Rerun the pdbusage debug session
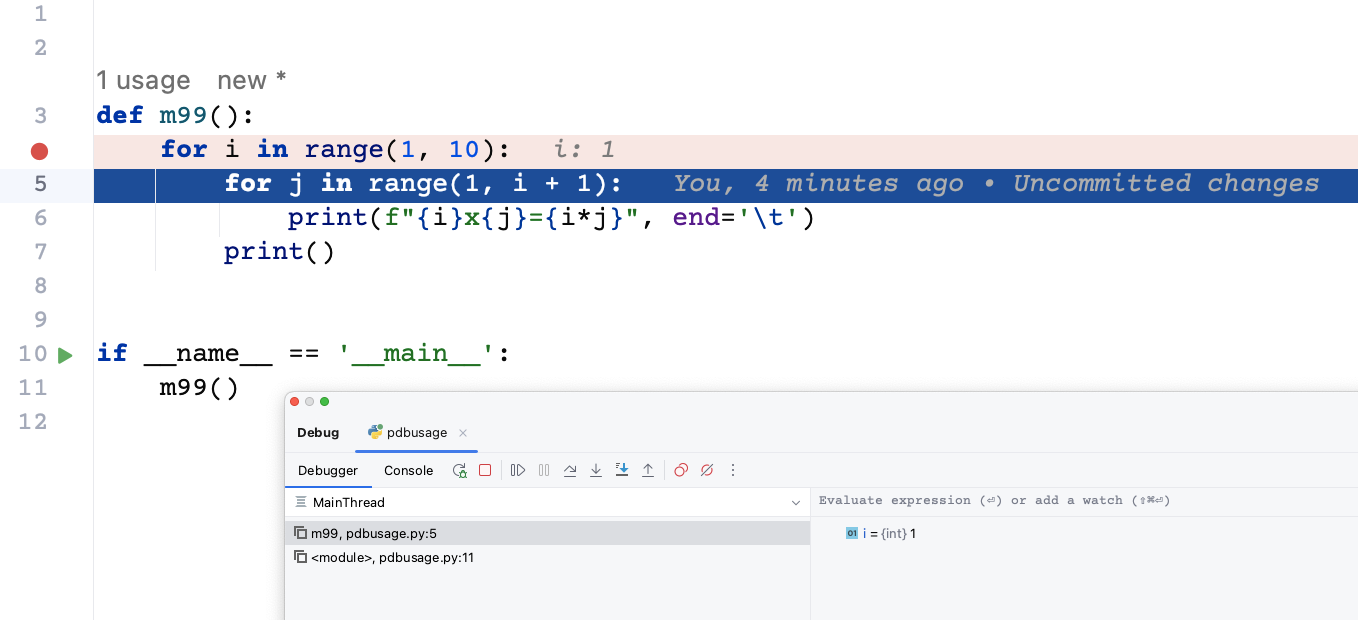 [459, 470]
